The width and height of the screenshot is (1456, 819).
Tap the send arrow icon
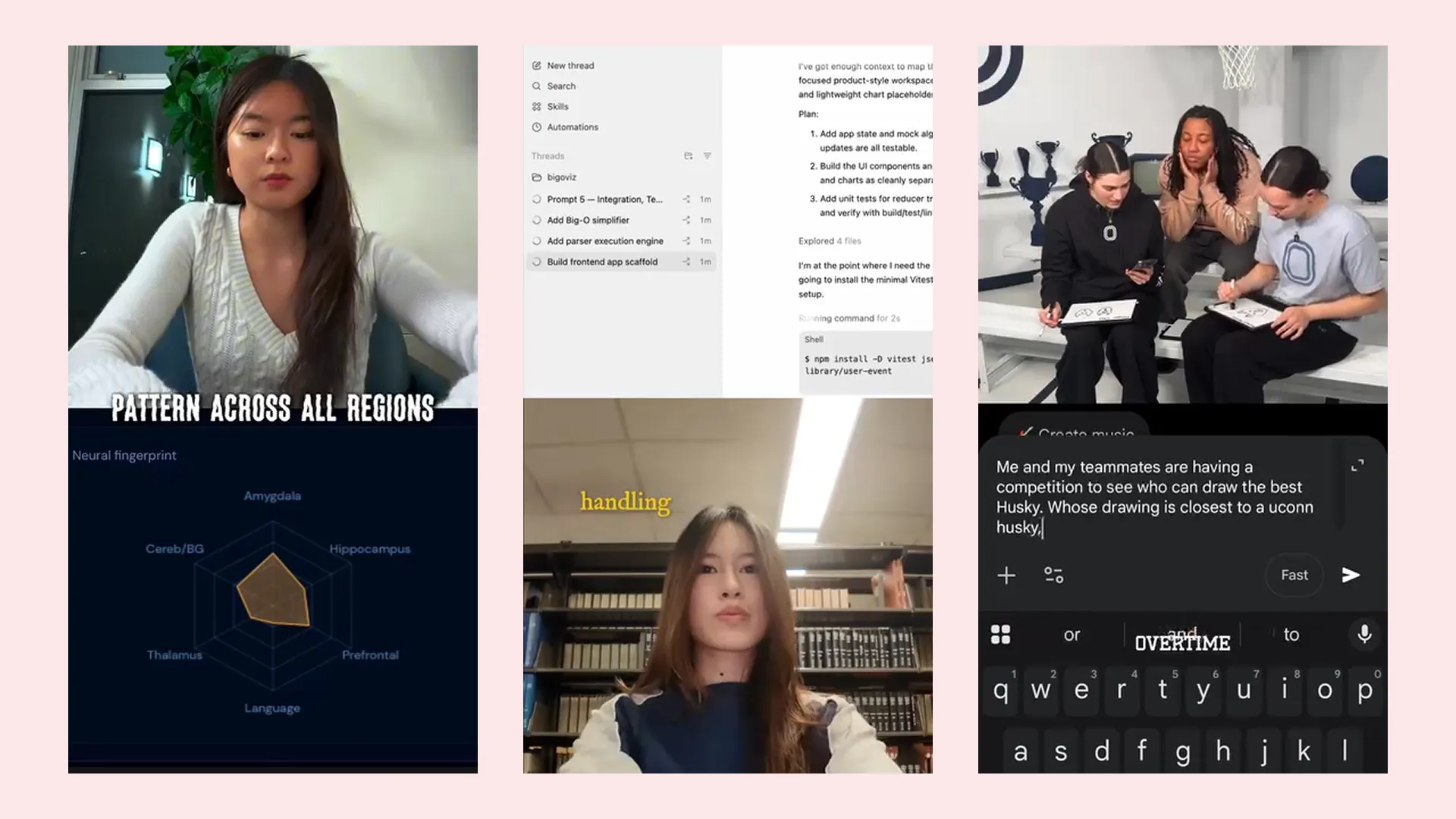pos(1351,576)
